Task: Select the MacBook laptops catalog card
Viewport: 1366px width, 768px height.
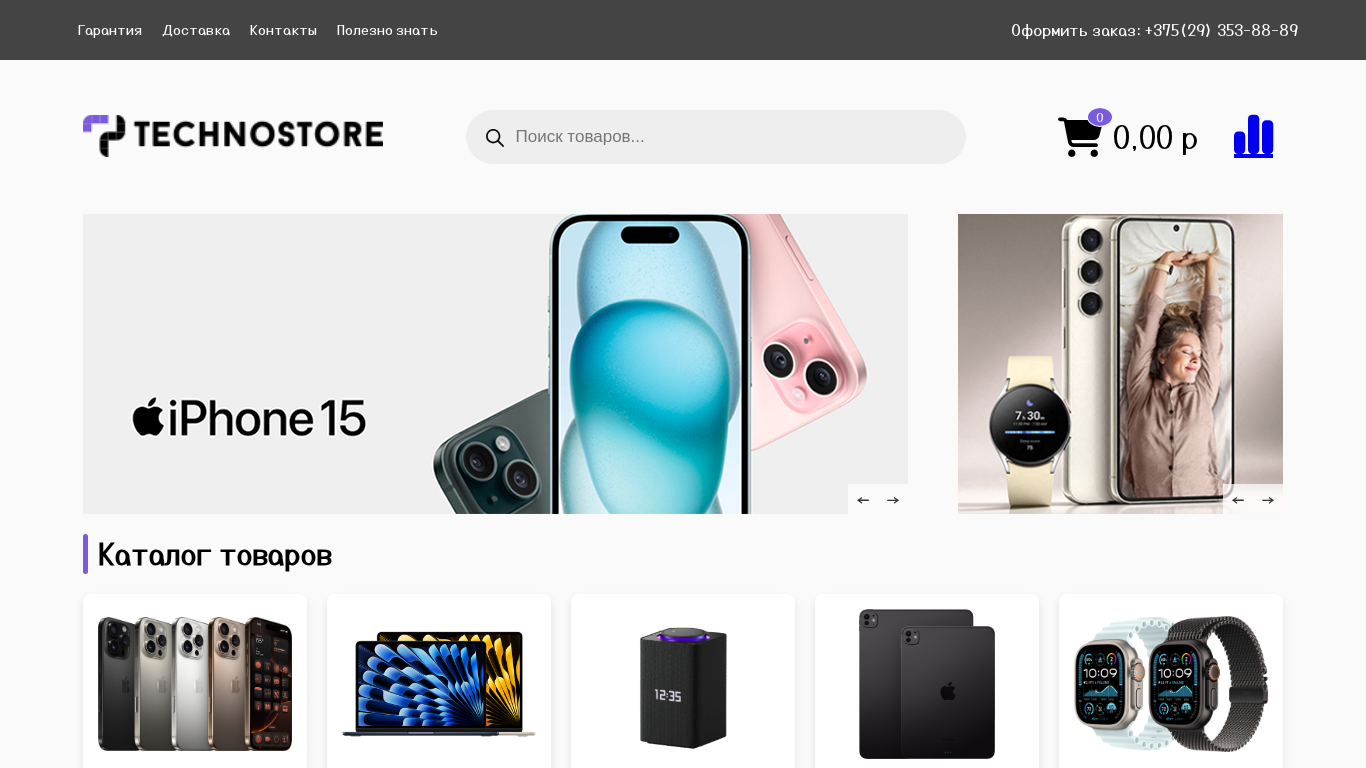Action: coord(439,683)
